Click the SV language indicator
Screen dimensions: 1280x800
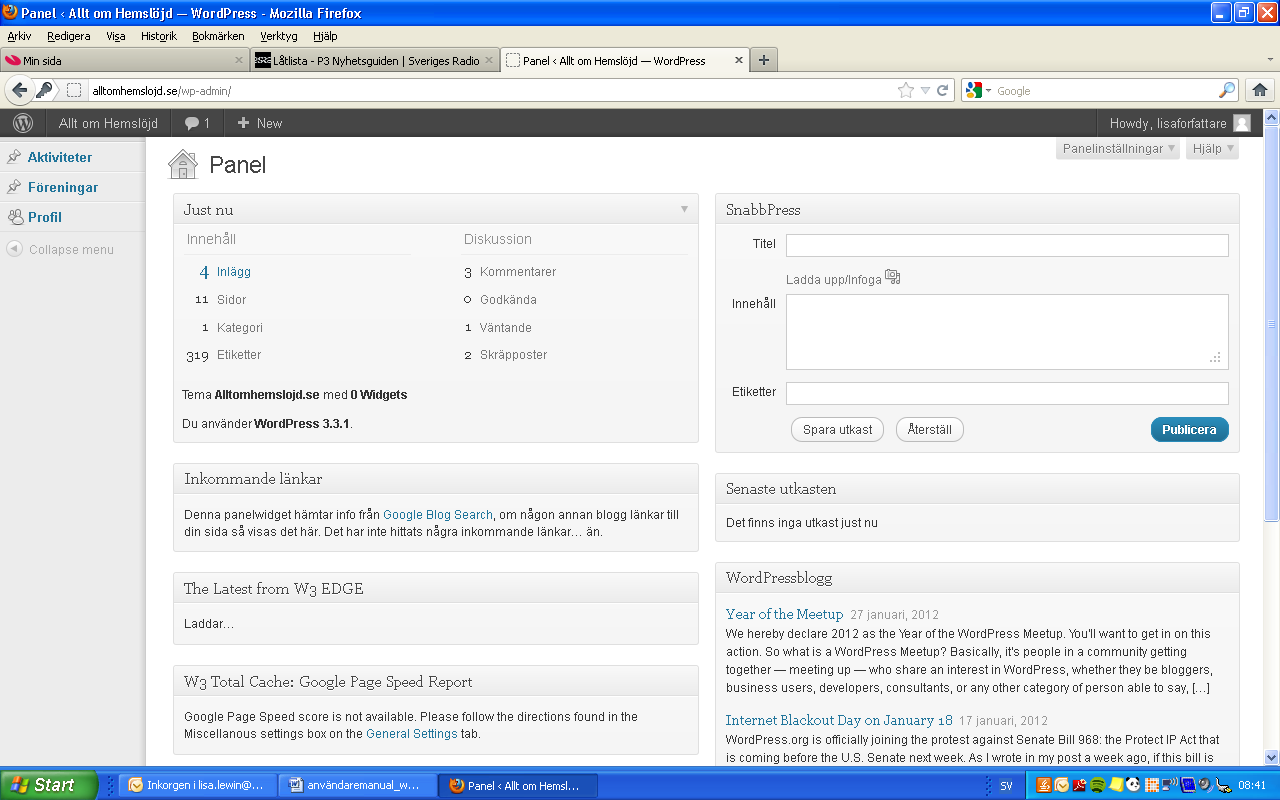1006,785
